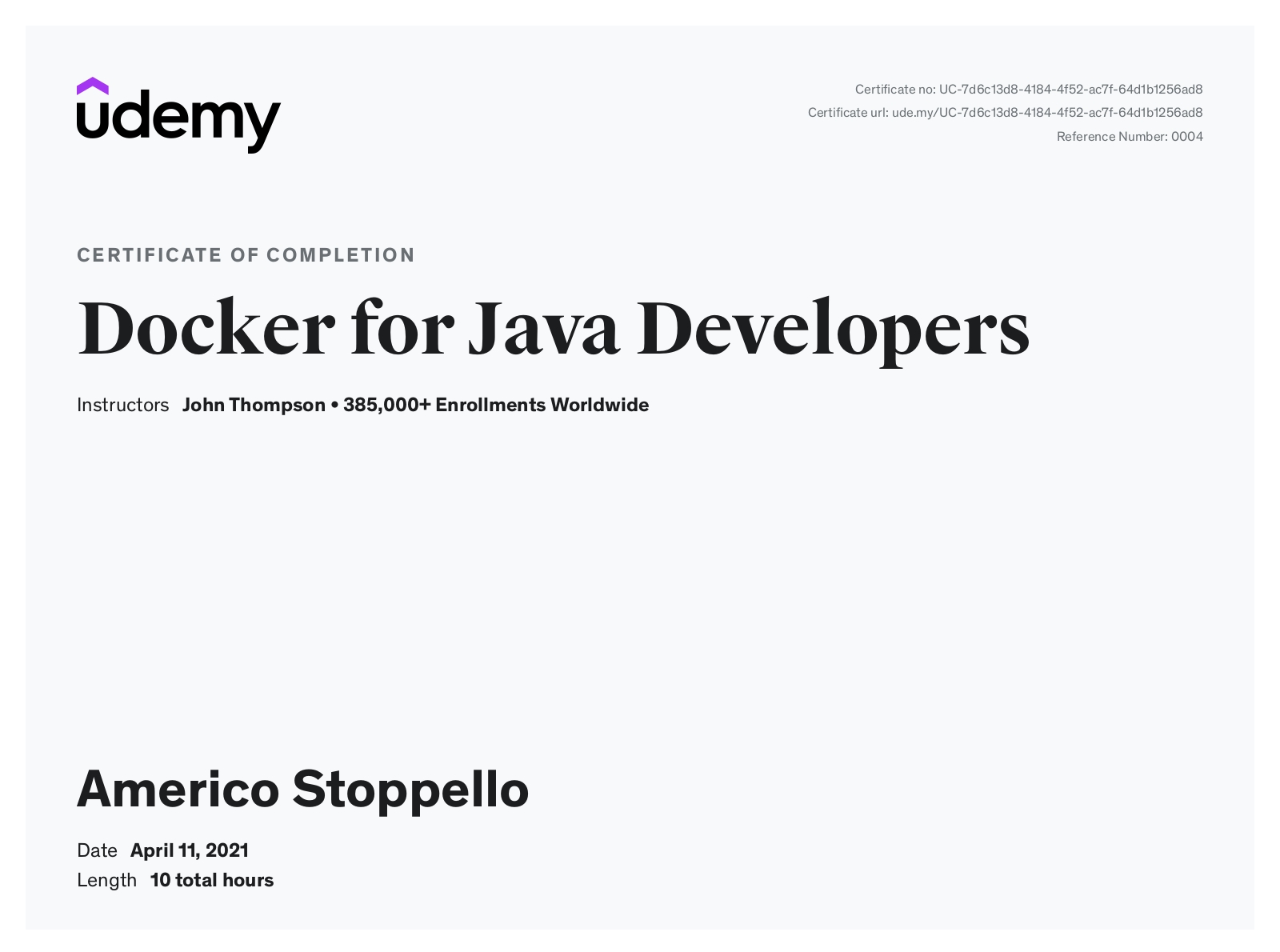1280x952 pixels.
Task: Click the purple caret above the Udemy wordmark
Action: [x=93, y=86]
